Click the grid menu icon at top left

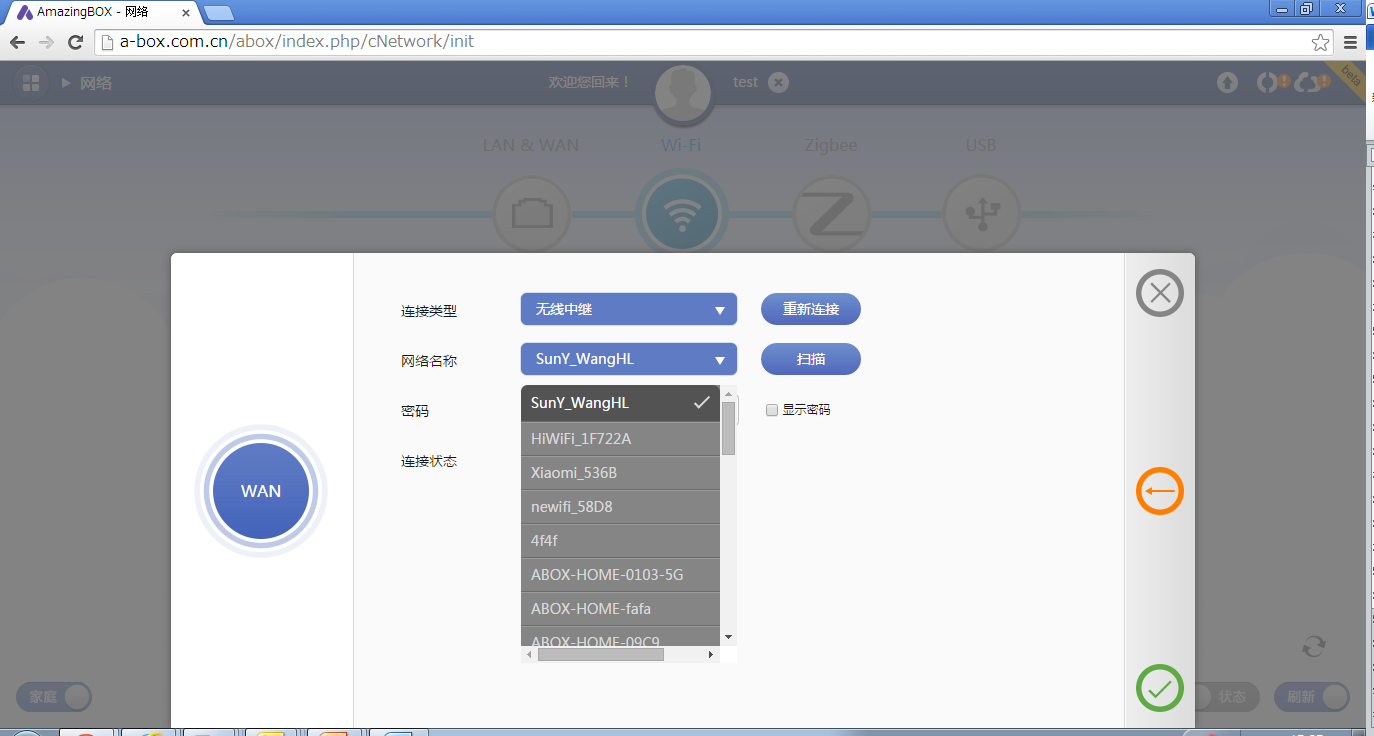click(31, 83)
